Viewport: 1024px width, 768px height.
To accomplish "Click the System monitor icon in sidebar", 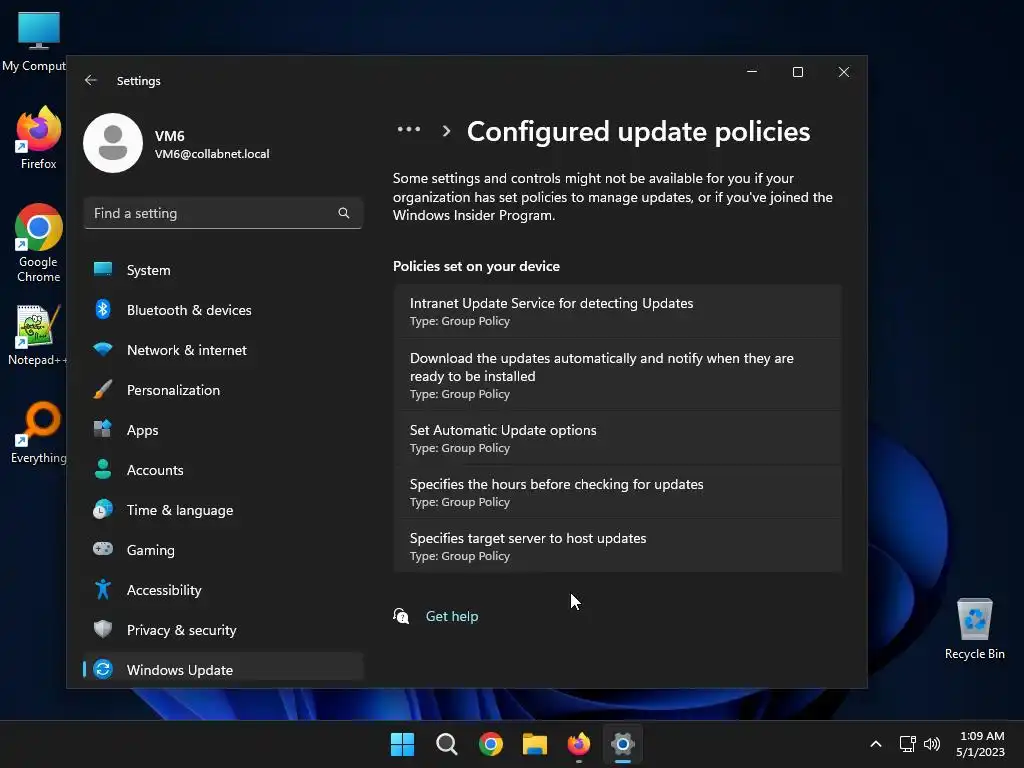I will 103,269.
